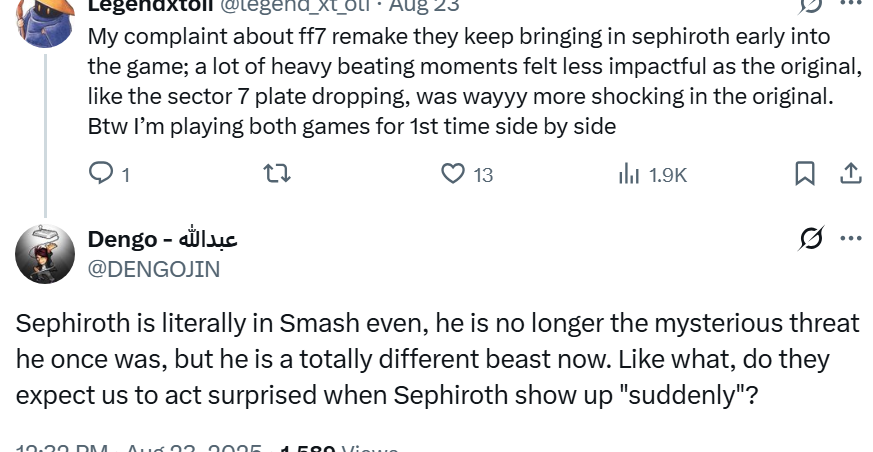
Task: Like the tweet with 13 likes
Action: coord(453,174)
